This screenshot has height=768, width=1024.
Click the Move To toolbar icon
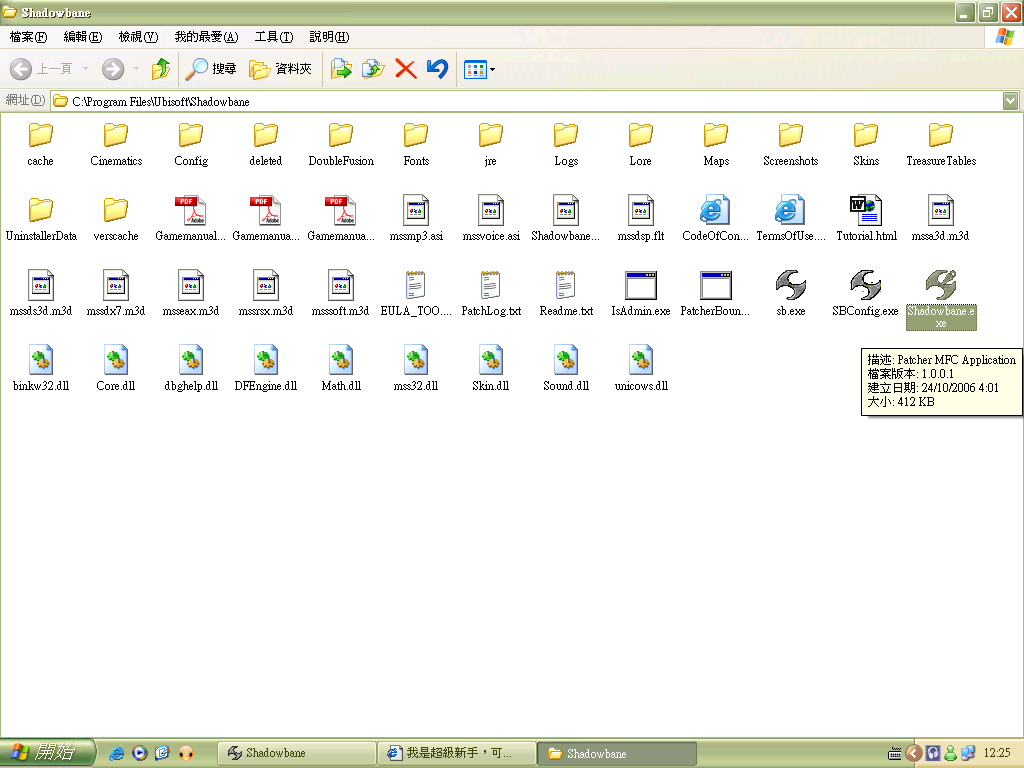point(341,69)
